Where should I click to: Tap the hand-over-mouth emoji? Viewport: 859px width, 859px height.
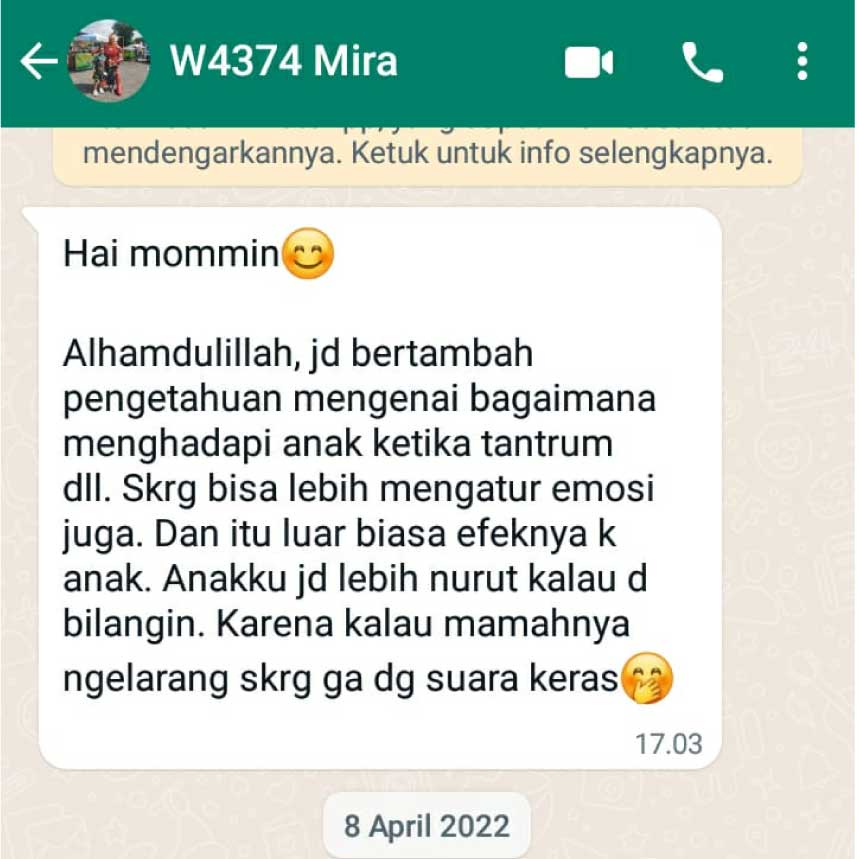point(647,678)
